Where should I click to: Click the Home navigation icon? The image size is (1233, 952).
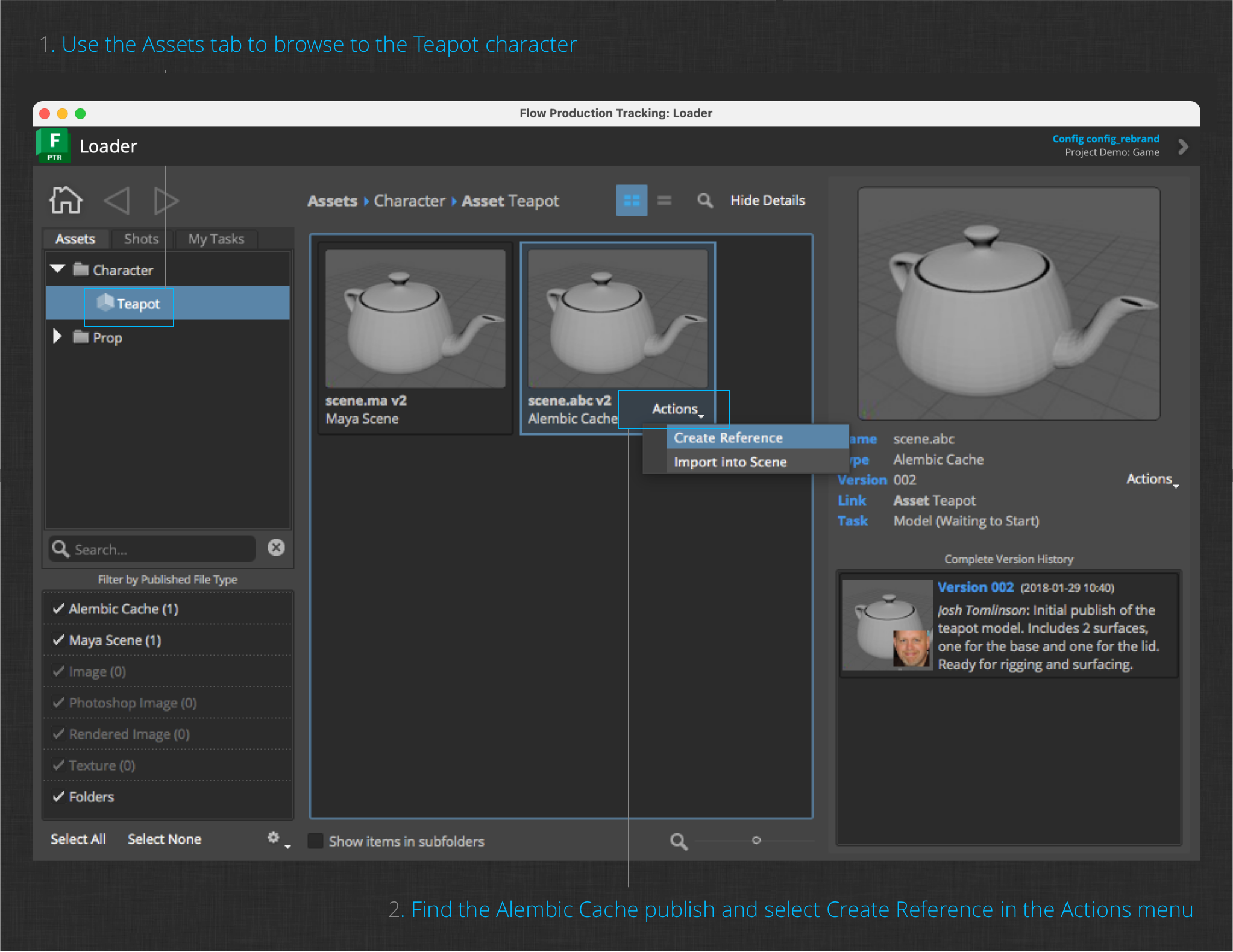[65, 199]
